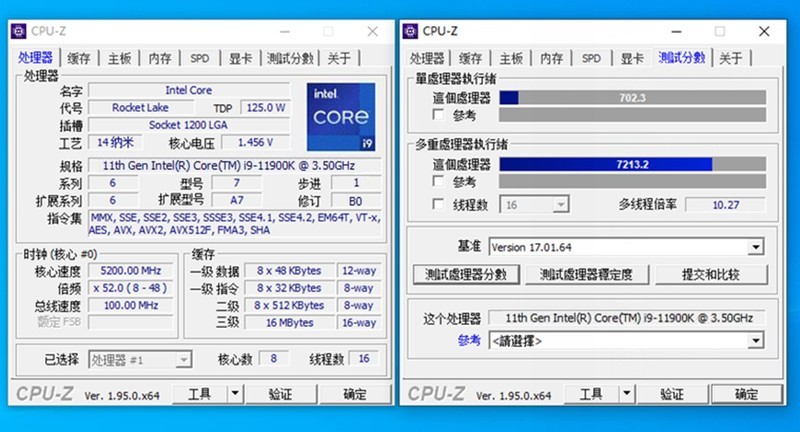The width and height of the screenshot is (800, 432).
Task: Click the 扩展型号 value A7
Action: (236, 200)
